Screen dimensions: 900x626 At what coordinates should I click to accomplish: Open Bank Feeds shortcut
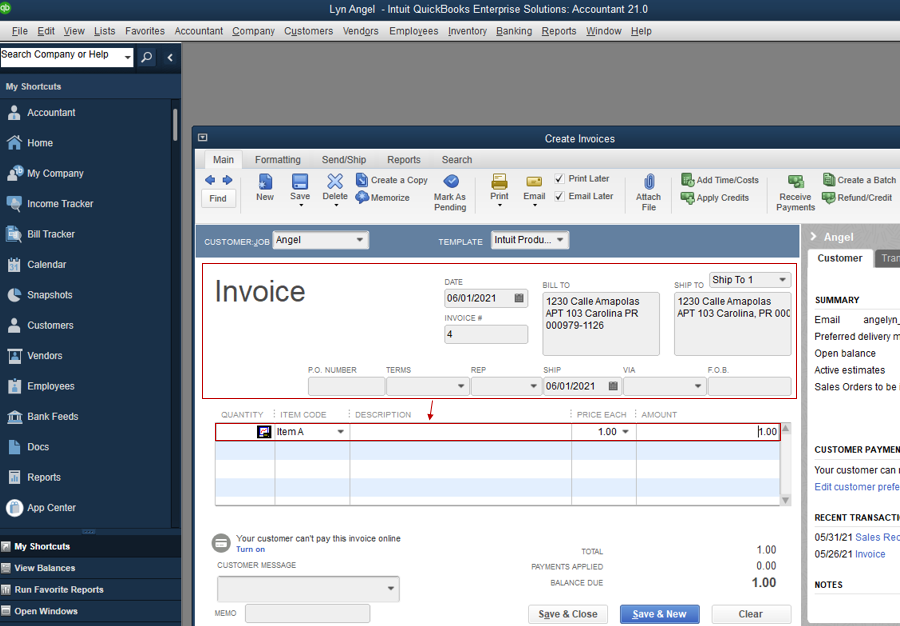tap(42, 417)
